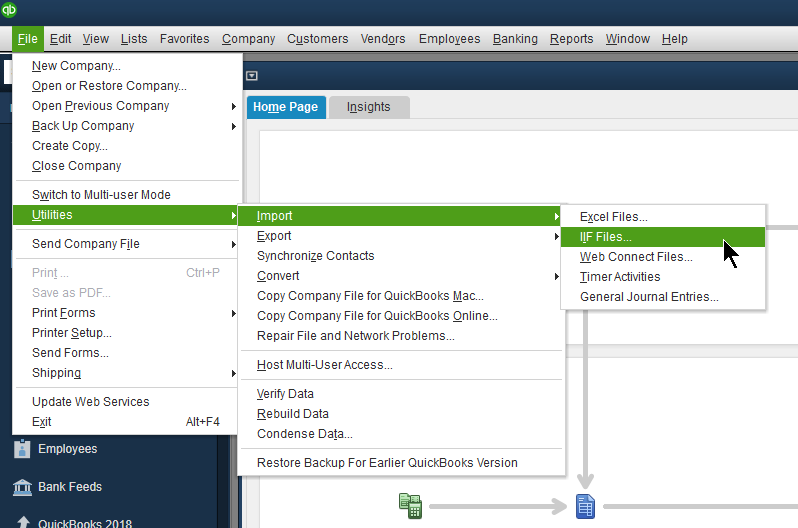
Task: Open the Company menu
Action: 248,39
